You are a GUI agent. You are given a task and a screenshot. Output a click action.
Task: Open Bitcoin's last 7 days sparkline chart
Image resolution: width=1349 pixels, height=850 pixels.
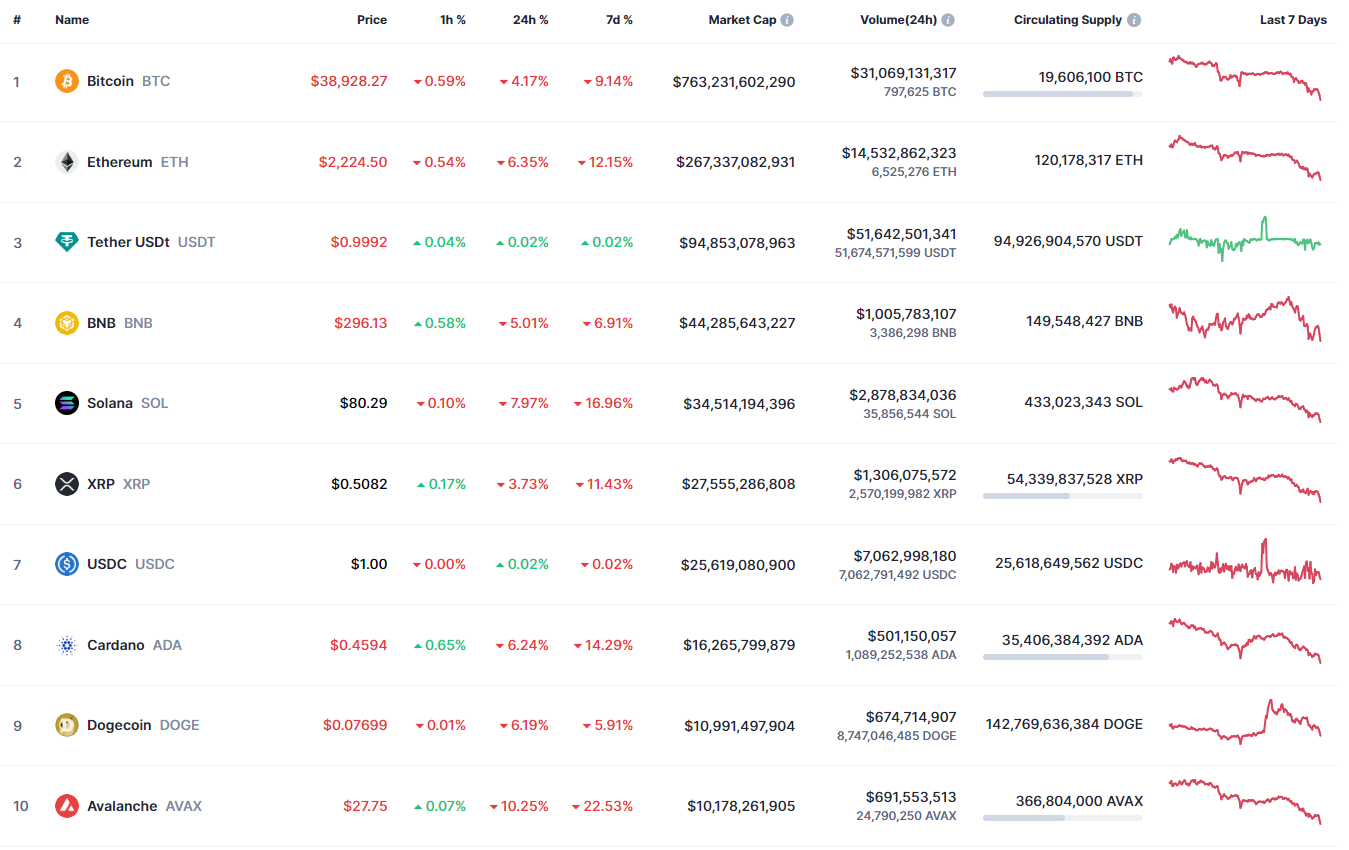(1245, 78)
